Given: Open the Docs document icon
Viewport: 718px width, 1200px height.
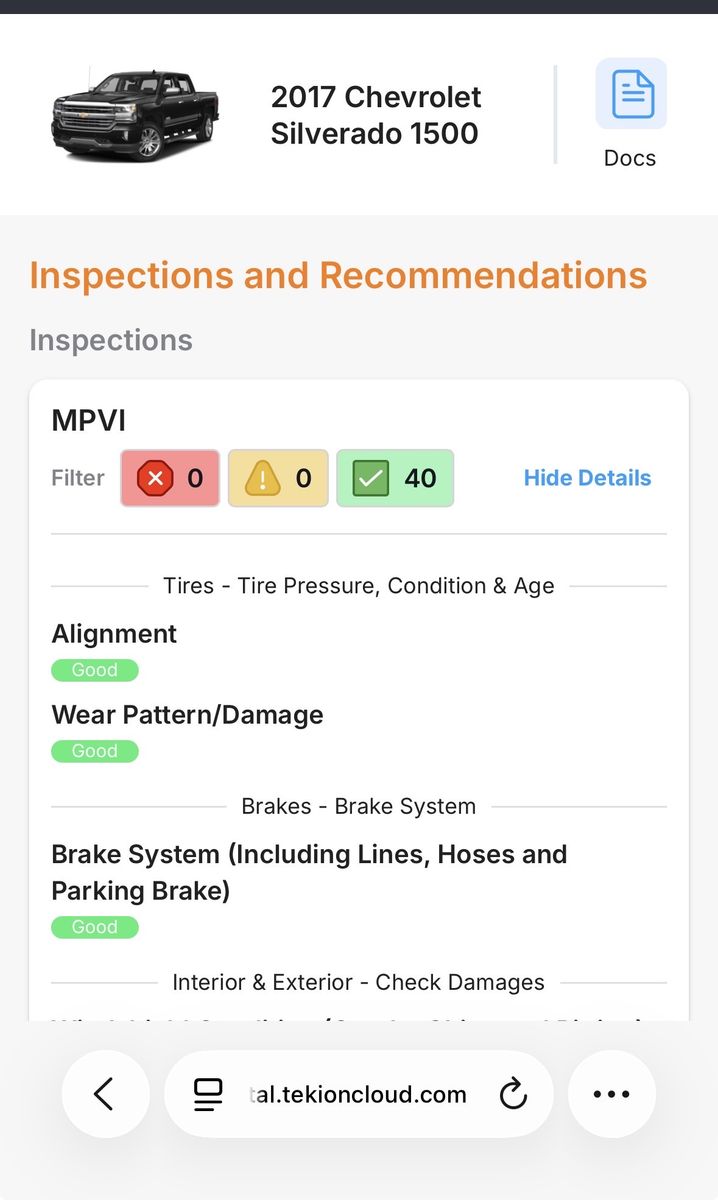Looking at the screenshot, I should pos(631,94).
